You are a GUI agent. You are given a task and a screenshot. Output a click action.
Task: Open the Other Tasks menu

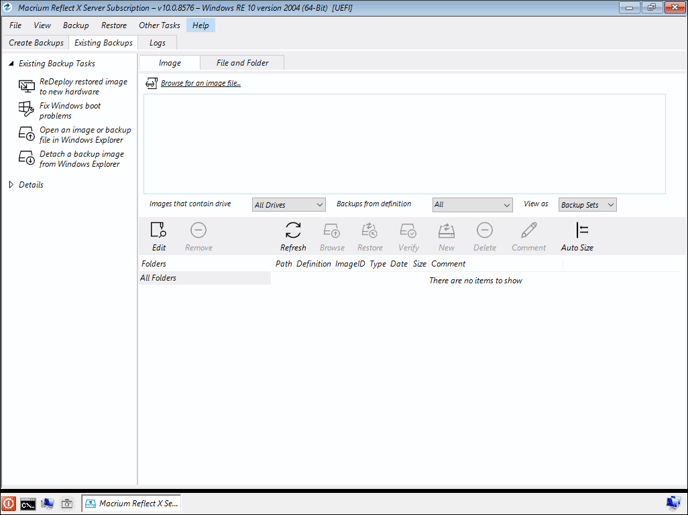coord(159,25)
